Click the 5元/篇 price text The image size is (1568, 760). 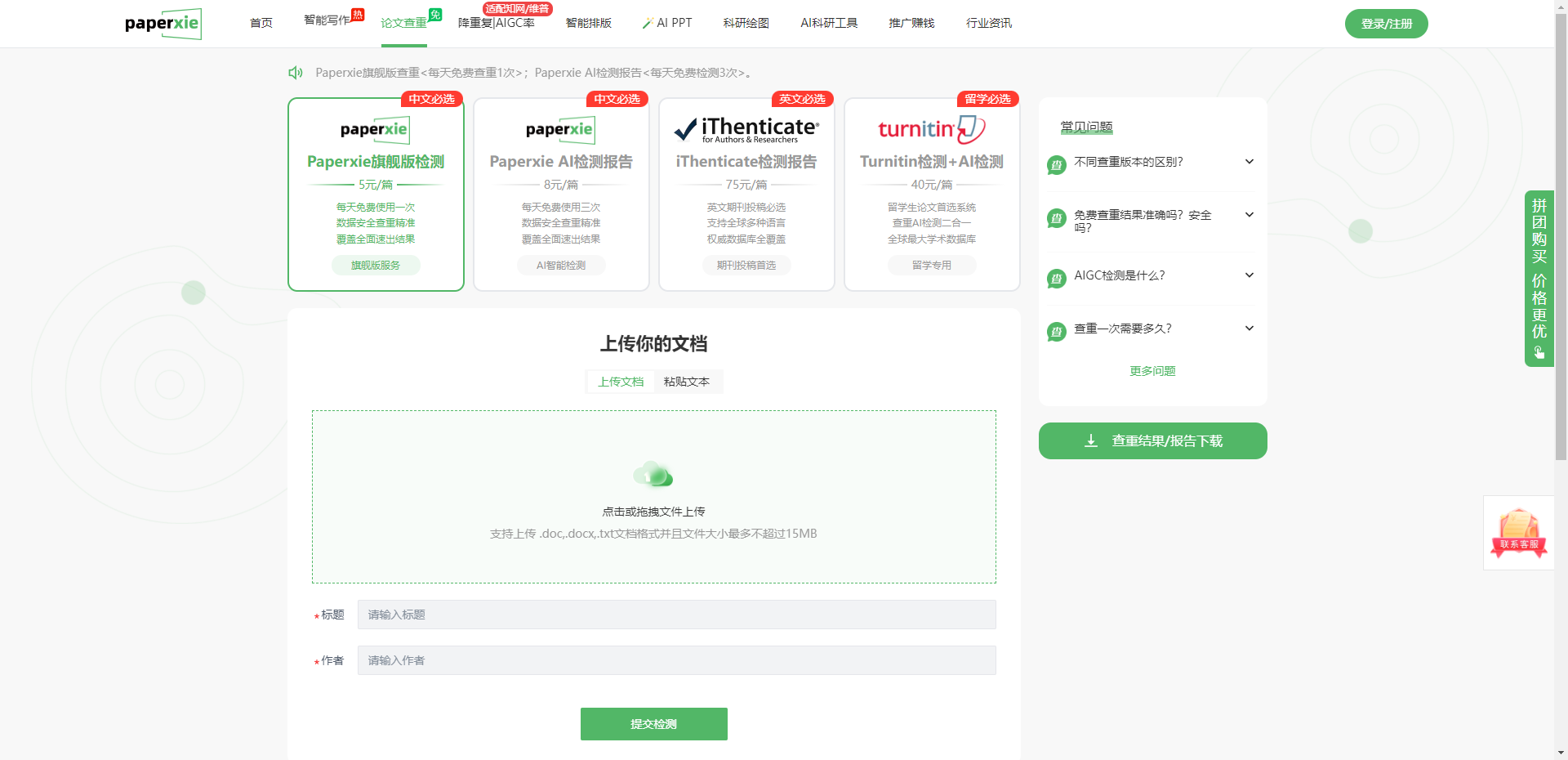click(376, 185)
